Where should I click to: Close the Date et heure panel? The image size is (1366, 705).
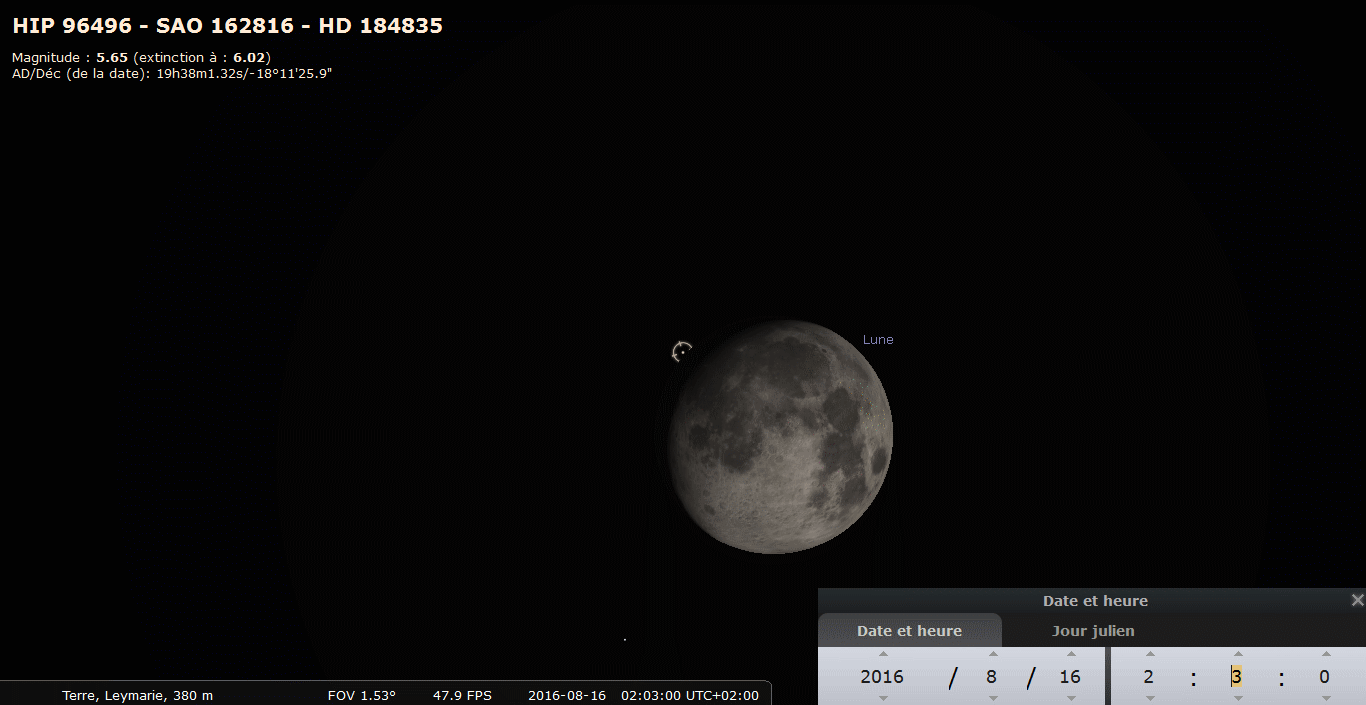(1357, 600)
